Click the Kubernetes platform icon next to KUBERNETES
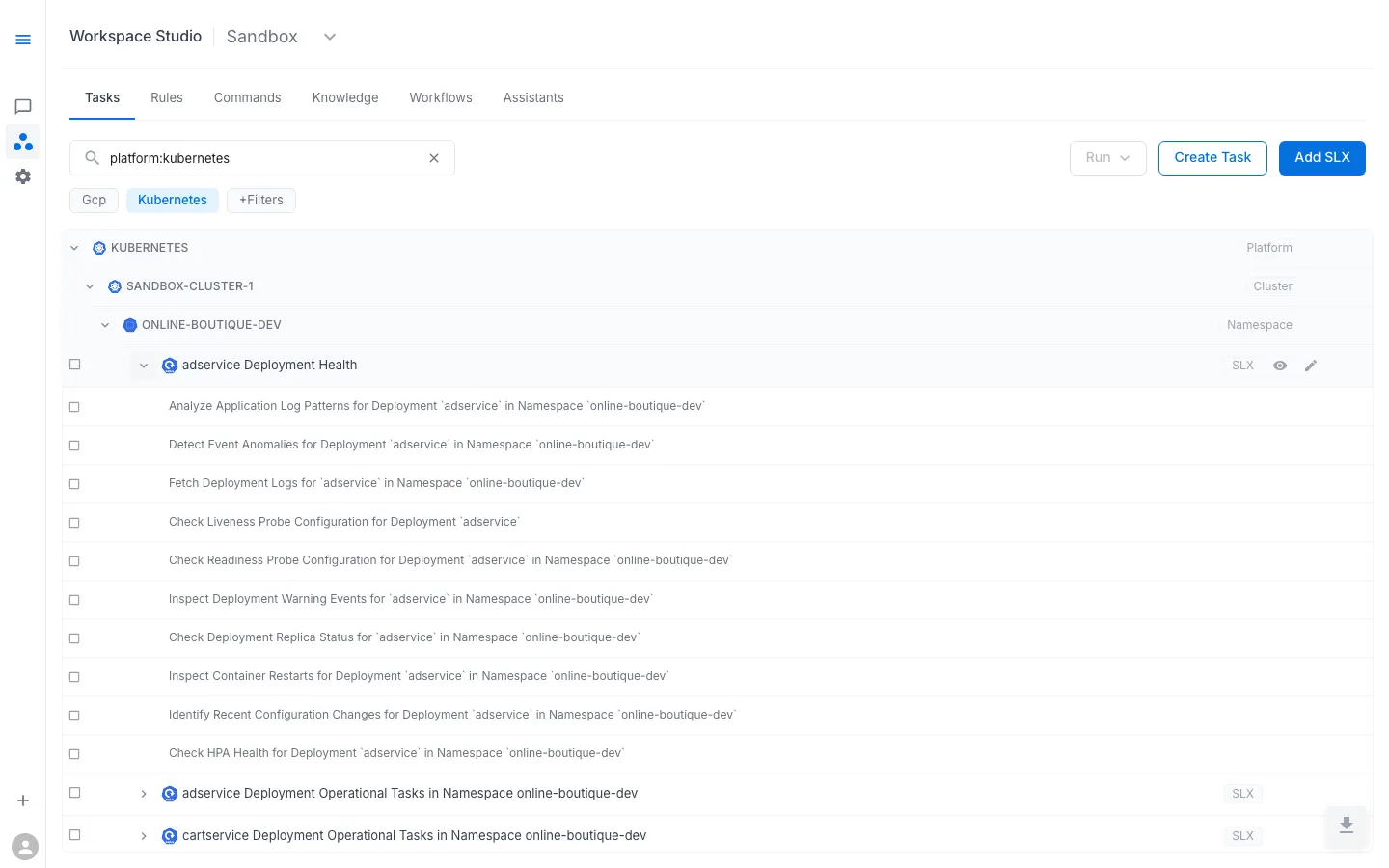Screen dimensions: 1389x868 tap(98, 247)
